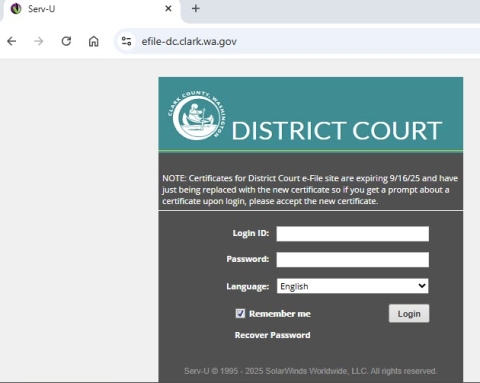Open the Recover Password link
This screenshot has width=480, height=383.
pos(272,335)
